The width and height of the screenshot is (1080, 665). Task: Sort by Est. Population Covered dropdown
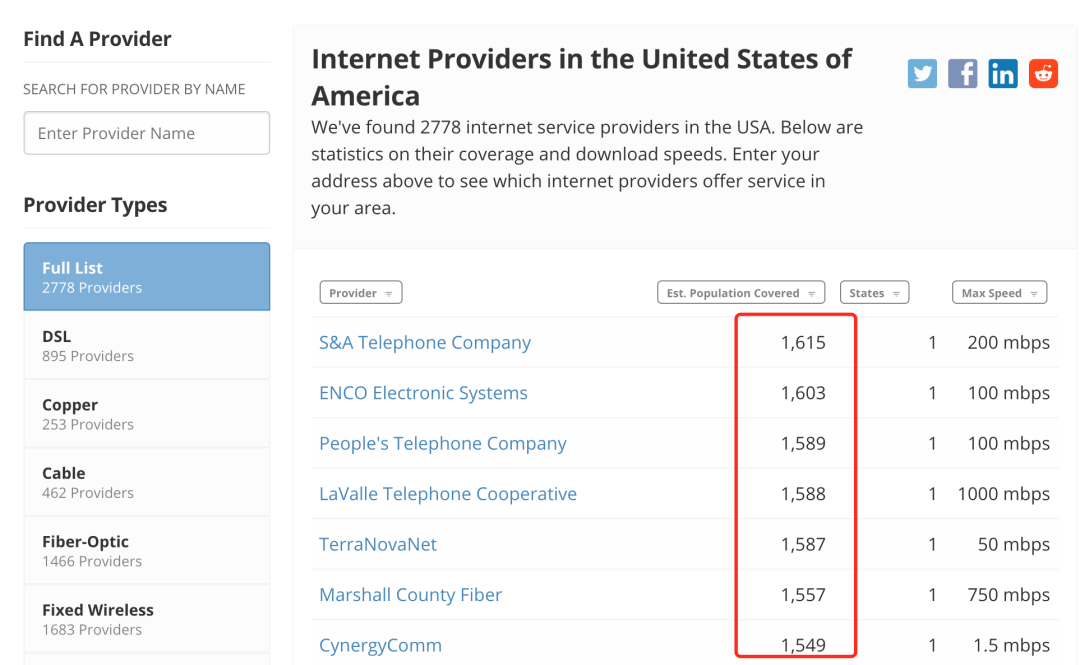coord(740,293)
